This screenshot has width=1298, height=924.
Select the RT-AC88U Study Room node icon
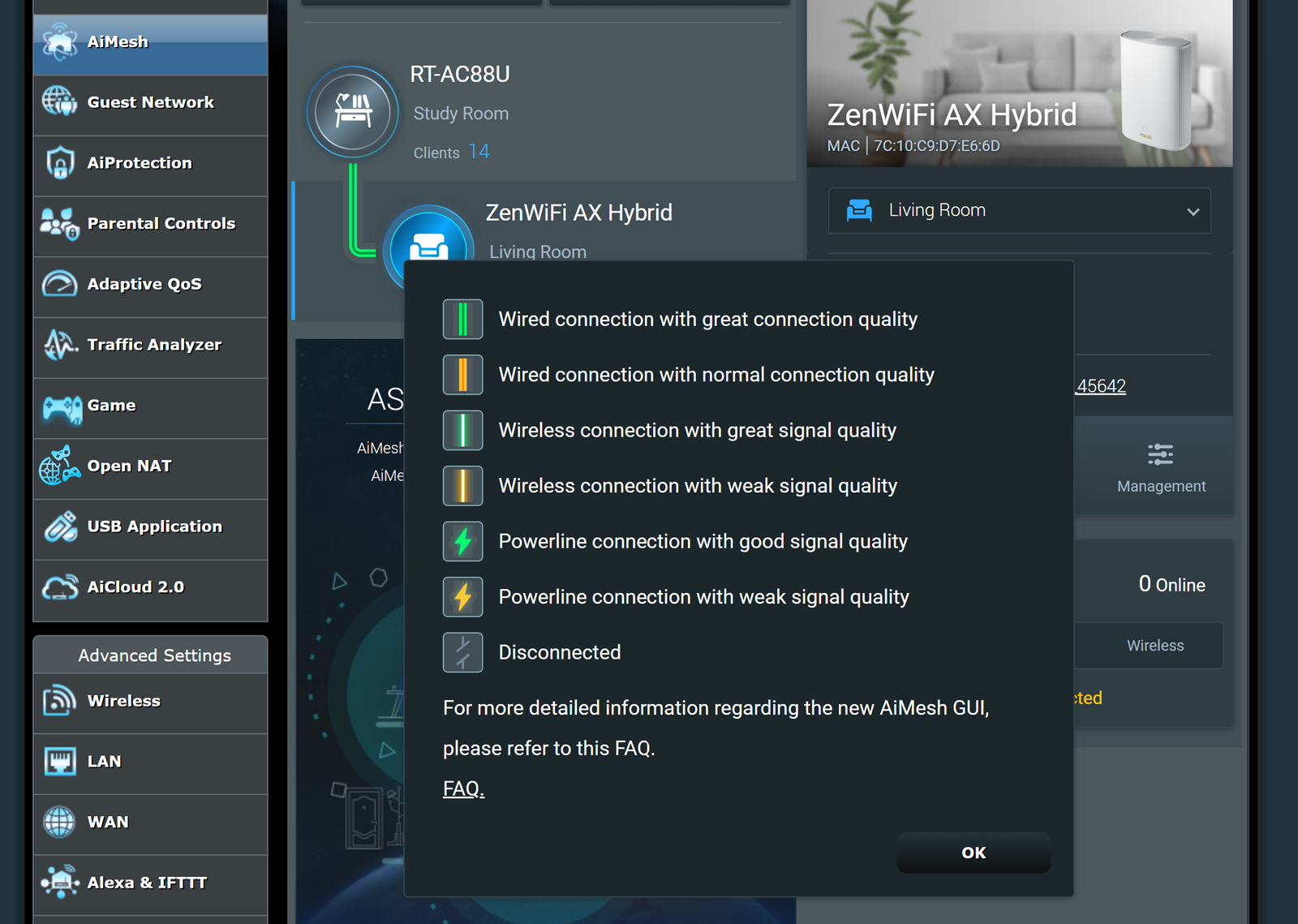[x=353, y=112]
